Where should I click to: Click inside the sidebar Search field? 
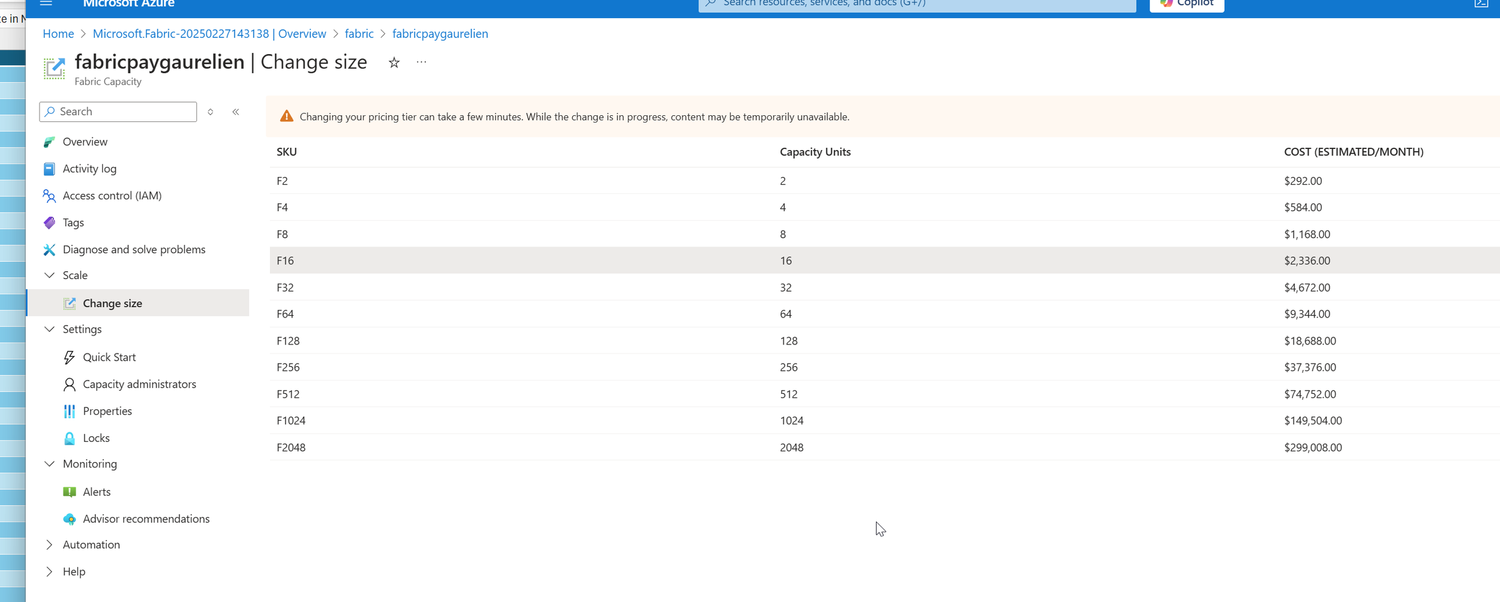[117, 111]
